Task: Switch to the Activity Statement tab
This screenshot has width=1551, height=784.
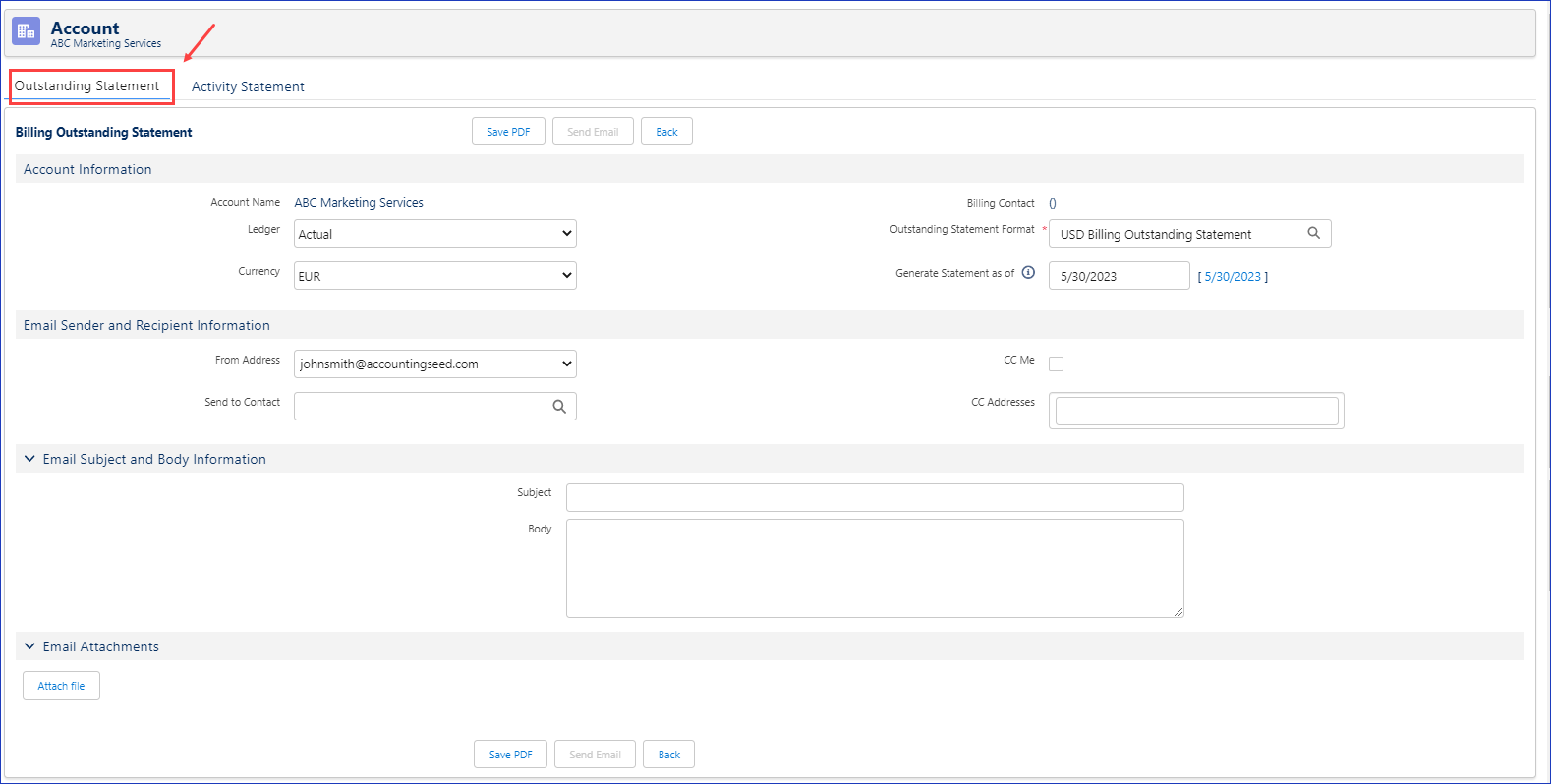Action: [248, 86]
